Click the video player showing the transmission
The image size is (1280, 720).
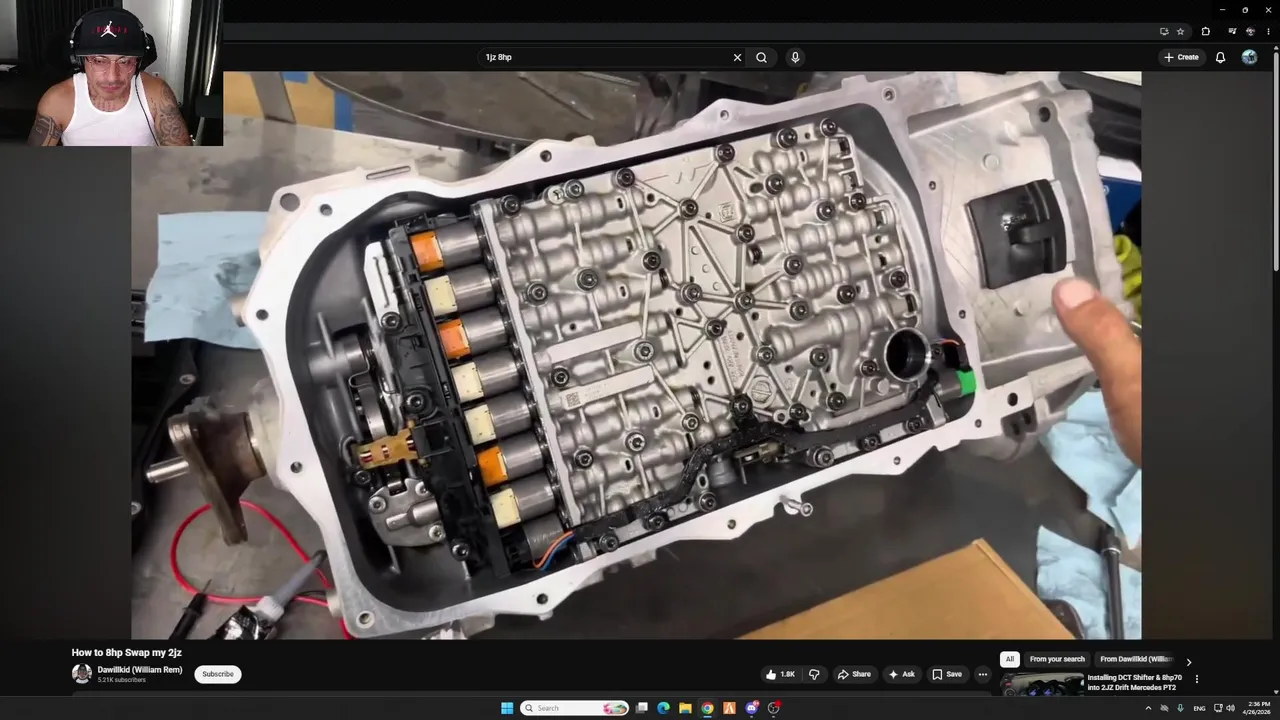[636, 355]
